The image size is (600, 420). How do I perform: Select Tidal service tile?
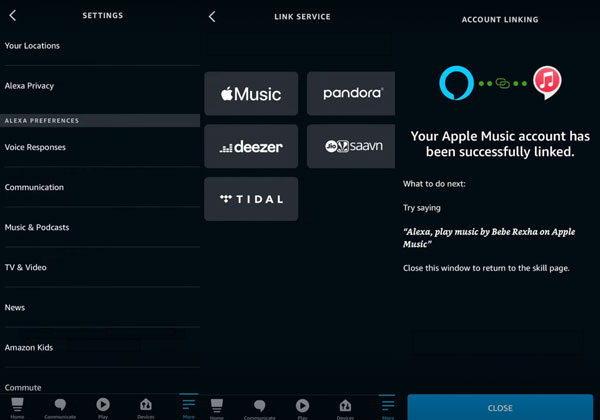[x=251, y=199]
